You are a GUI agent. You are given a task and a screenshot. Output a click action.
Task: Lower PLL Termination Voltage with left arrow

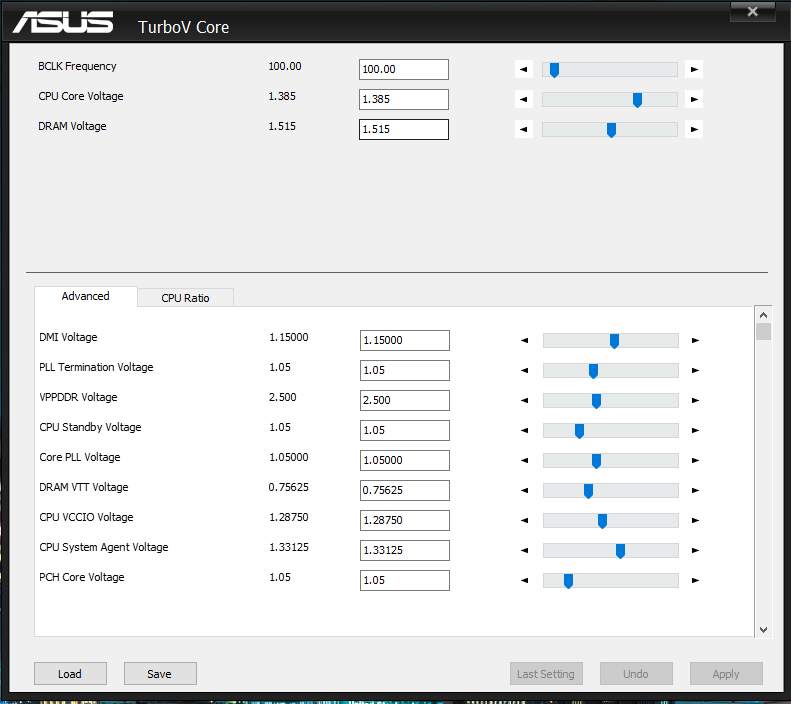tap(525, 370)
